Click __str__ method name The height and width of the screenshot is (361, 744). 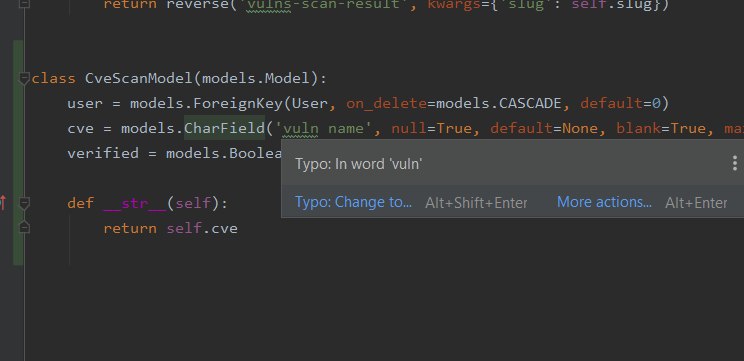[135, 204]
